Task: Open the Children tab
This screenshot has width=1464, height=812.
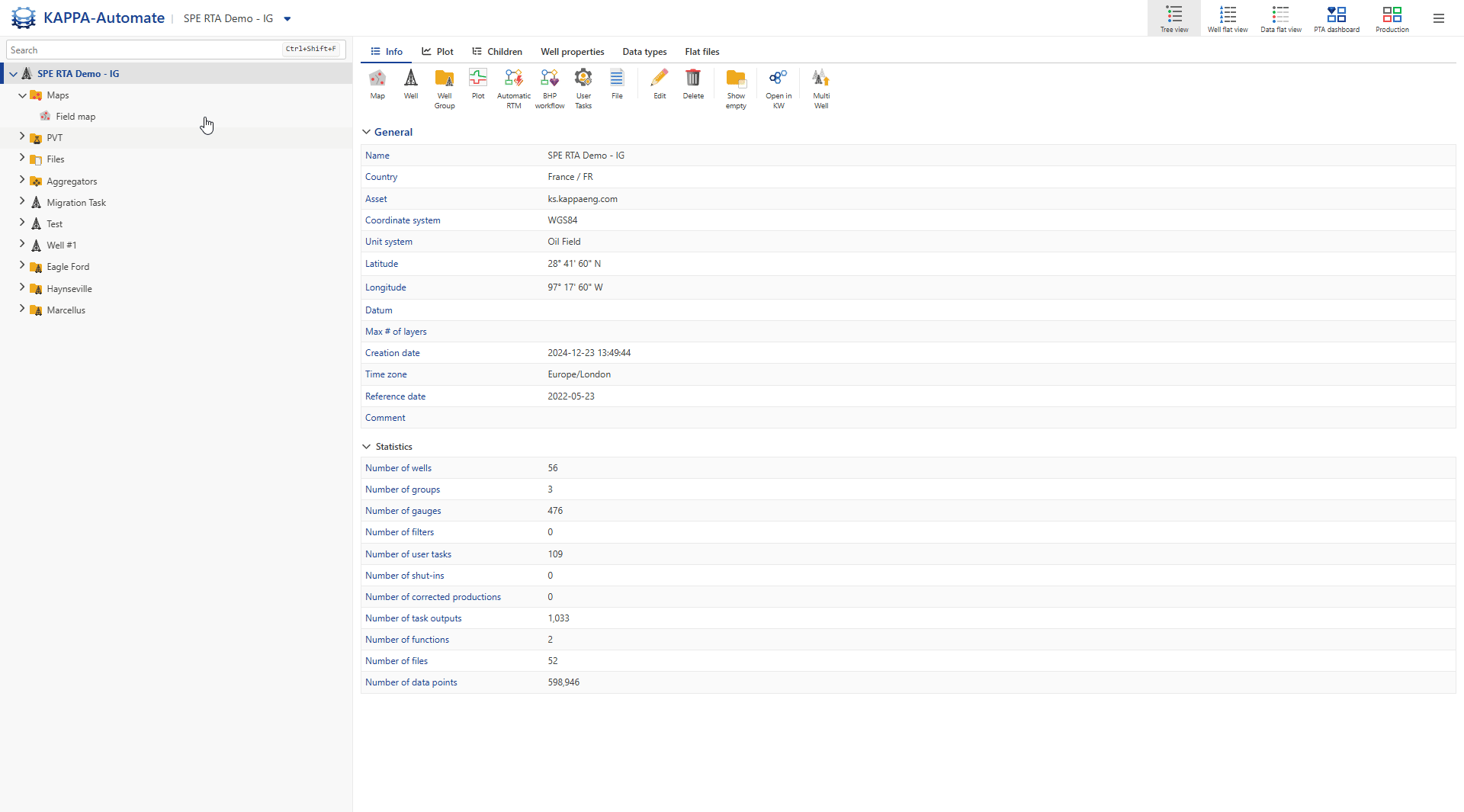Action: tap(497, 52)
